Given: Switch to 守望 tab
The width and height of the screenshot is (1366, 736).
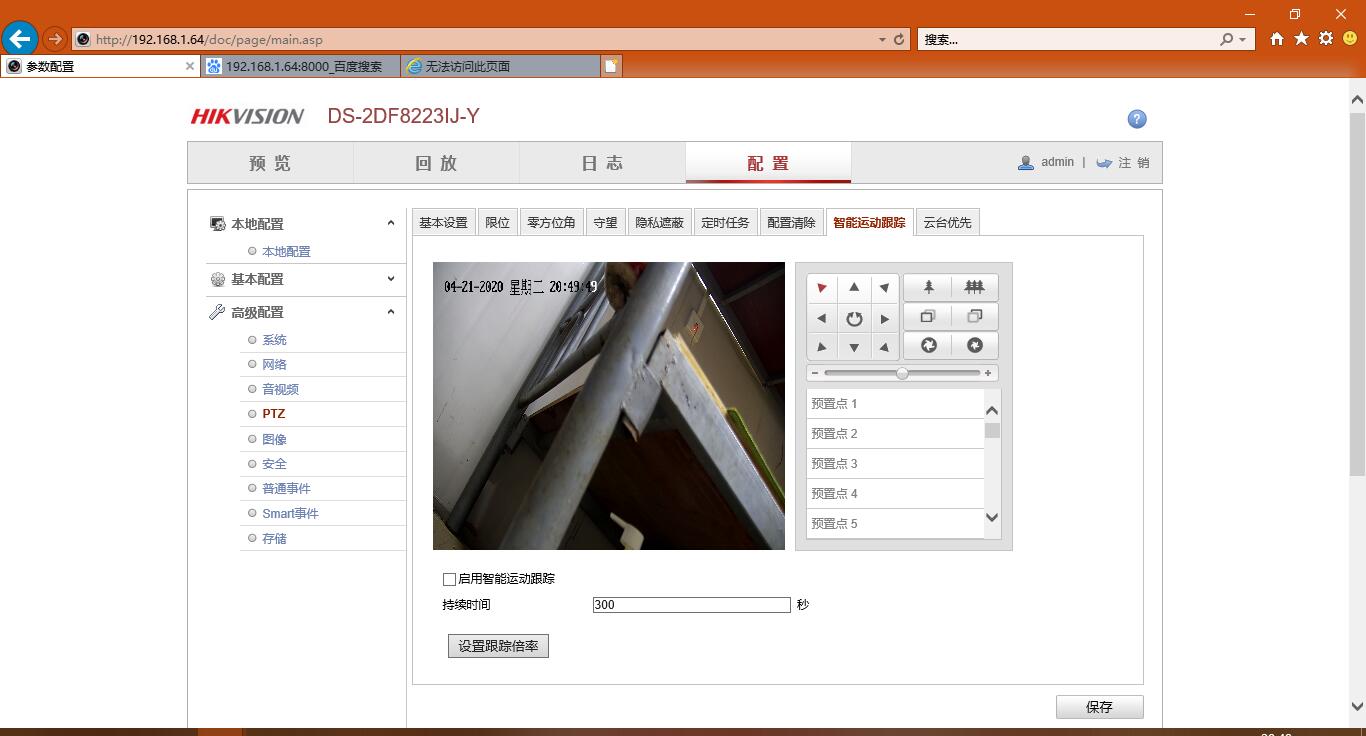Looking at the screenshot, I should [605, 222].
